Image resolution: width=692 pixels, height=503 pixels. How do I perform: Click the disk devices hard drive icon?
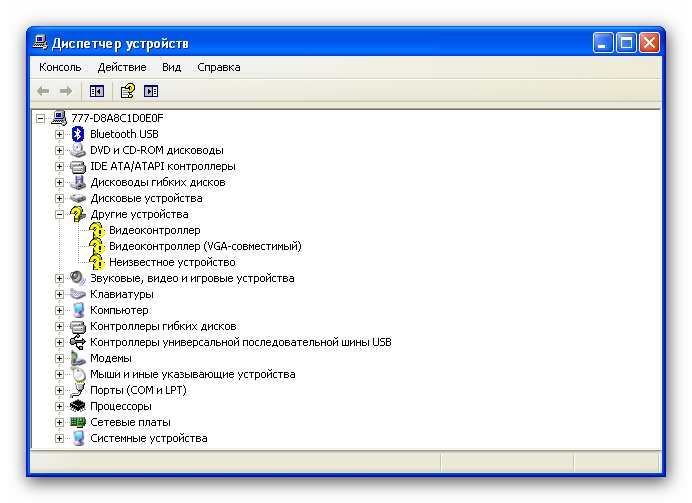78,198
